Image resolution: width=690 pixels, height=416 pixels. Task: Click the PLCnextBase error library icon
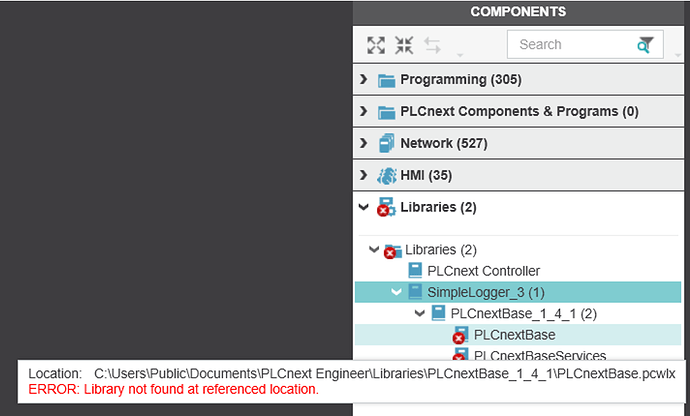coord(460,335)
